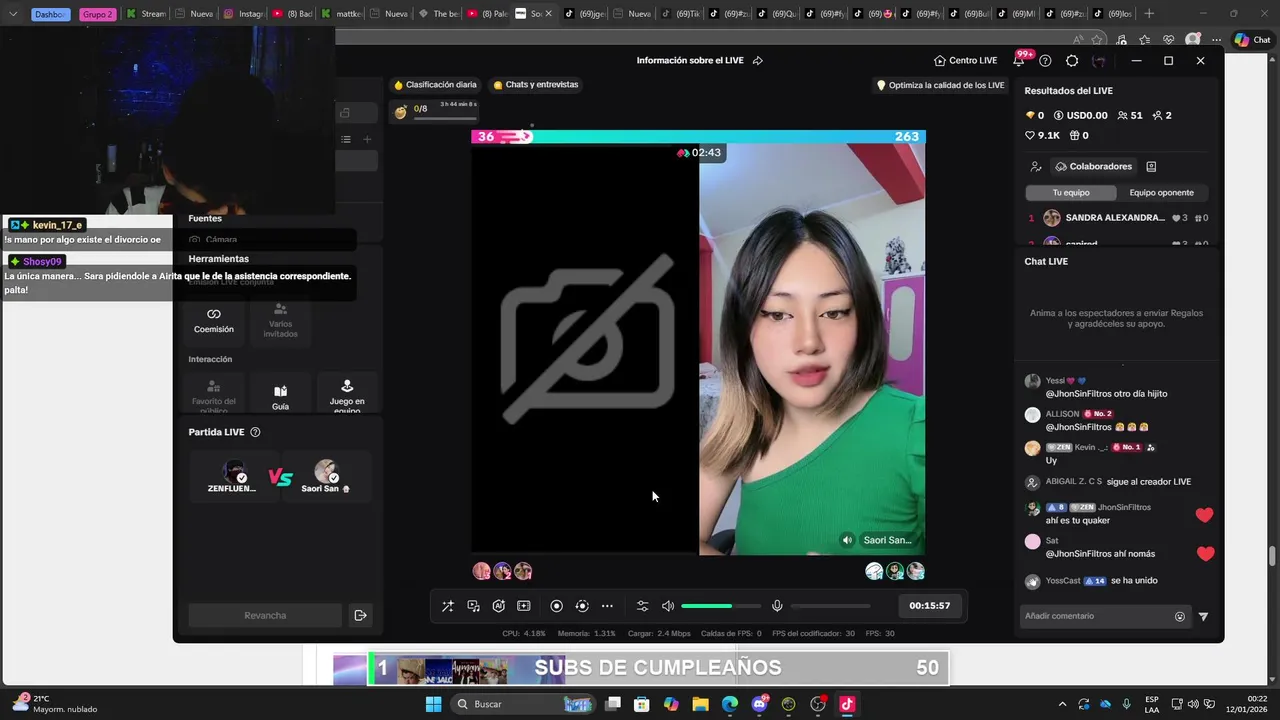Open the audio mixer settings icon
Image resolution: width=1280 pixels, height=720 pixels.
[642, 606]
